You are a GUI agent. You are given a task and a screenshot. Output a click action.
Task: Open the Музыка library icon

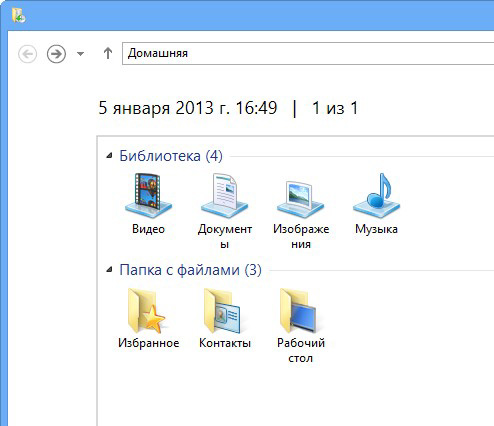pos(376,195)
